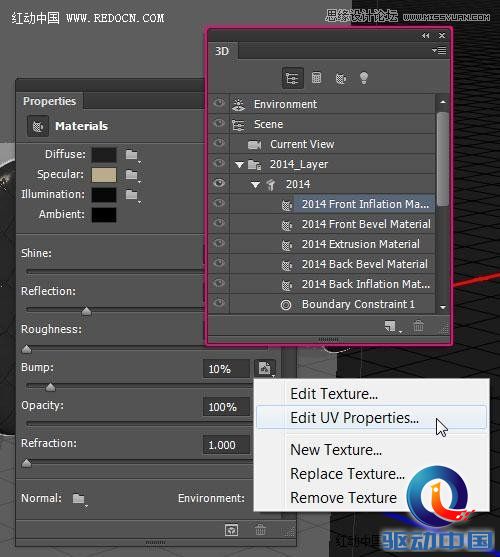Click the 2014_Layer folder icon
The width and height of the screenshot is (500, 557).
(x=254, y=164)
